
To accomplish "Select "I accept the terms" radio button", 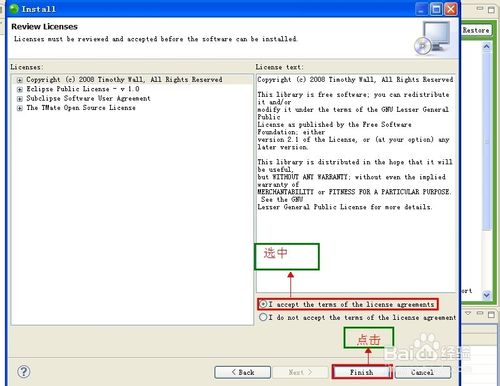I will pyautogui.click(x=263, y=304).
